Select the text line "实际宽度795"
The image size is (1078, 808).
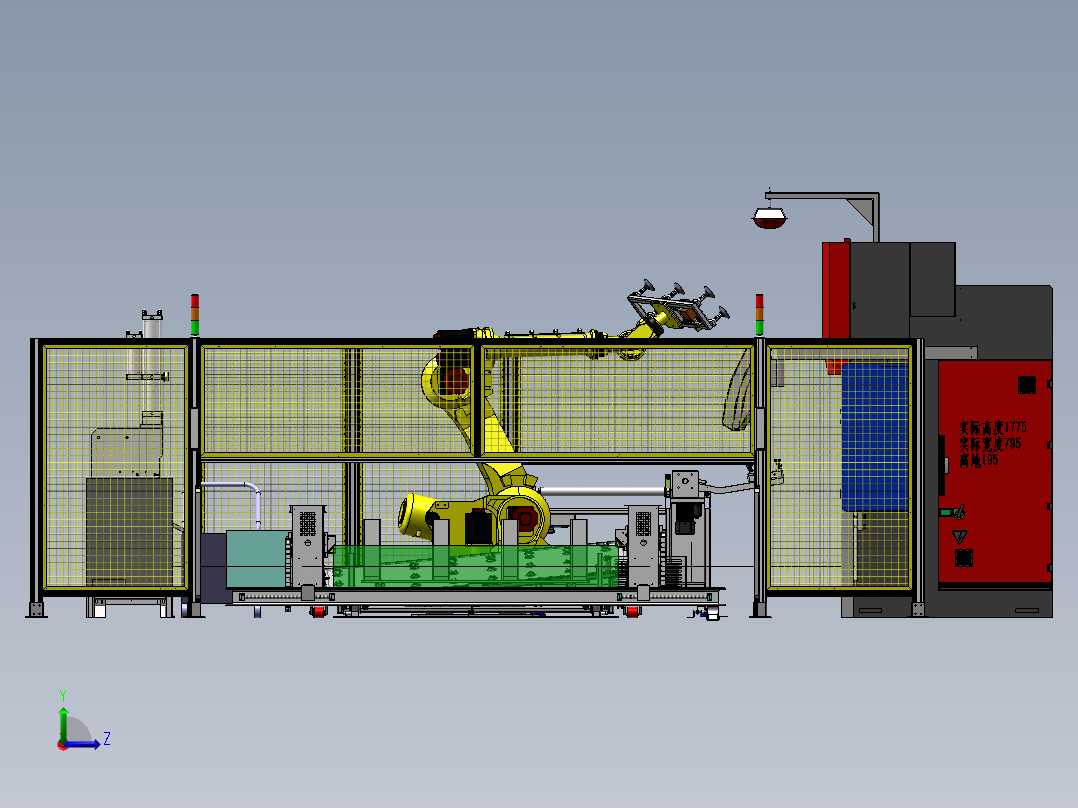pyautogui.click(x=990, y=444)
